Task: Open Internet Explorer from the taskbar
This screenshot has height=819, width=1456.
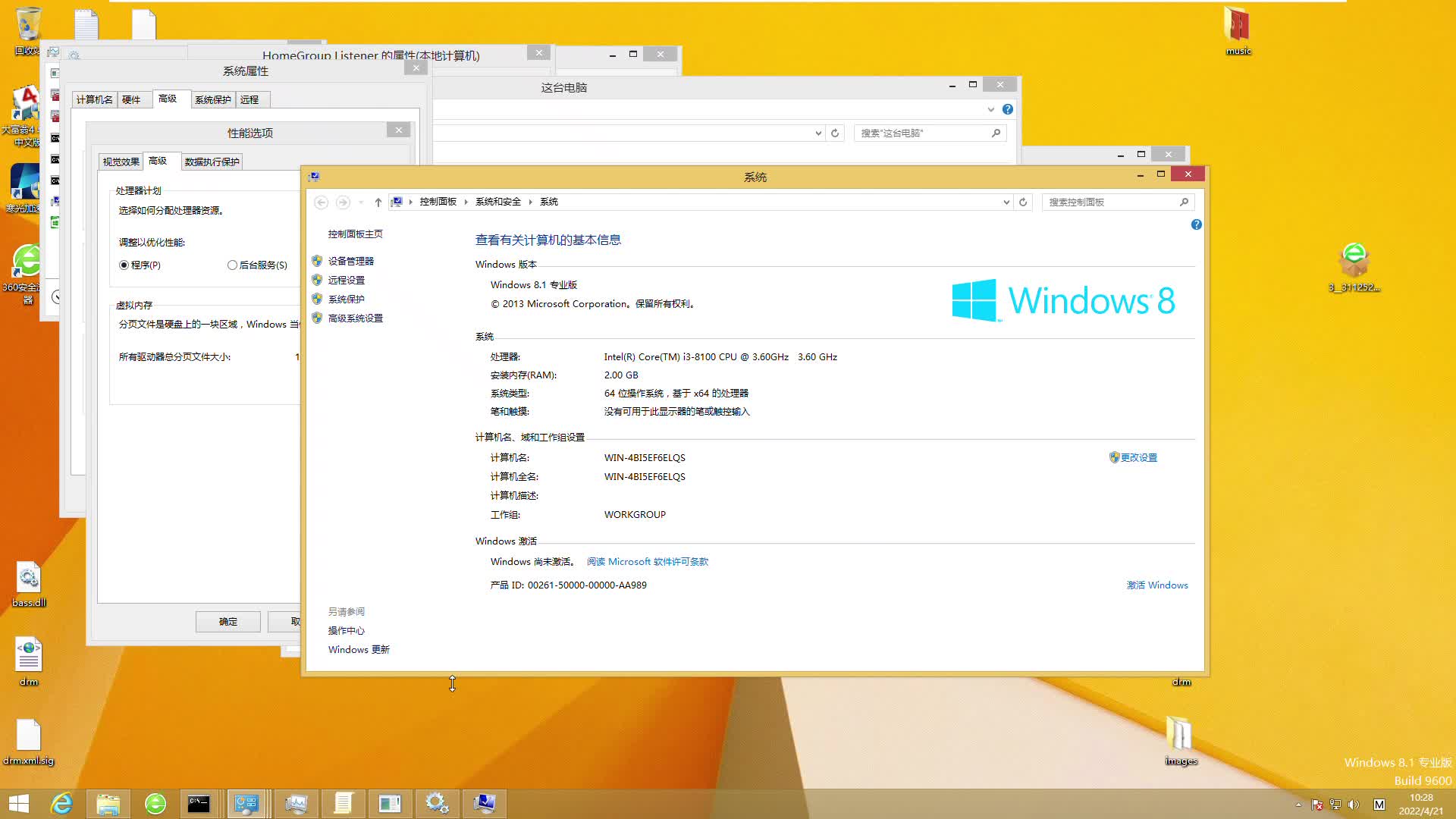Action: [x=61, y=803]
